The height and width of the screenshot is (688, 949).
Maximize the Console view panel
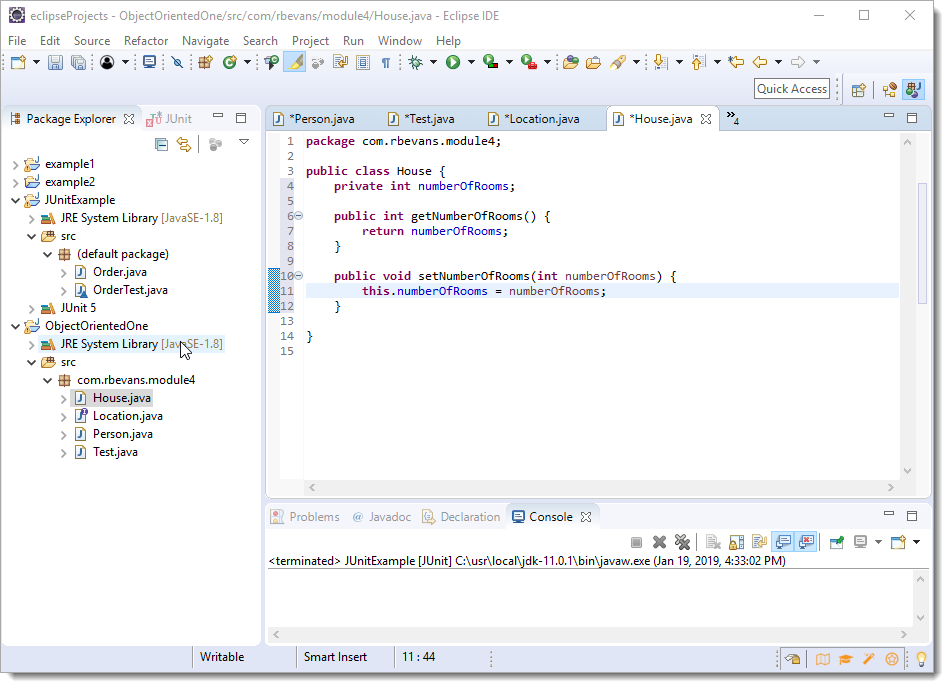[x=912, y=516]
